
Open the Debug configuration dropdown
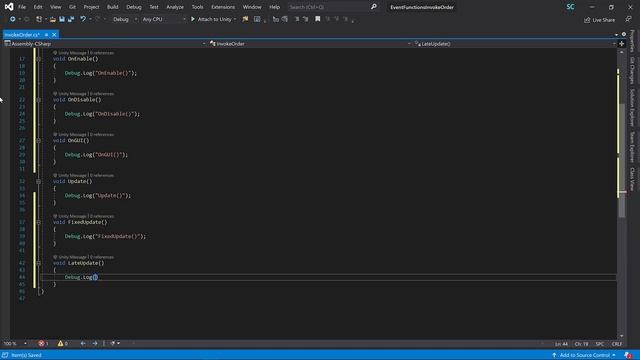[x=124, y=19]
